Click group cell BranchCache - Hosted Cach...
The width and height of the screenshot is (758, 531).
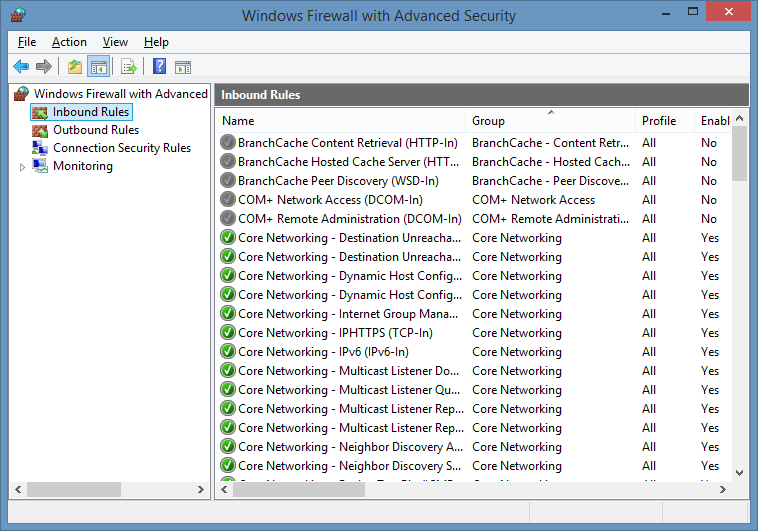click(551, 162)
